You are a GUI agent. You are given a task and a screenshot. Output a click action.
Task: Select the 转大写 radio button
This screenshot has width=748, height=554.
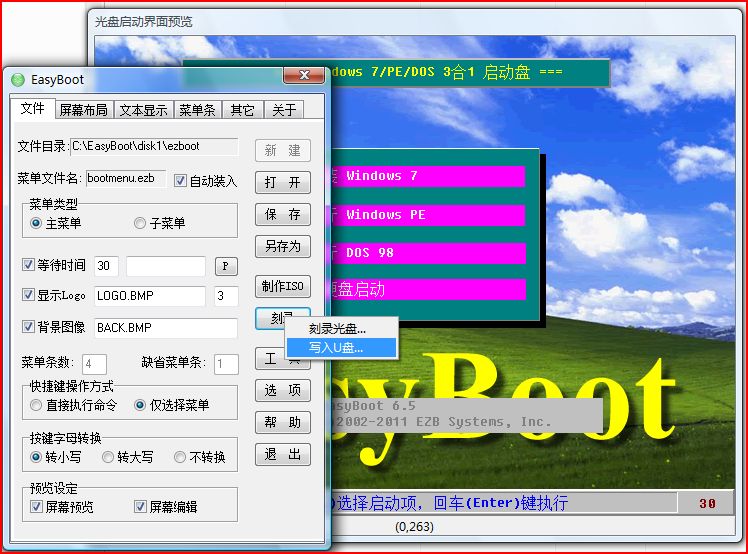(x=108, y=457)
